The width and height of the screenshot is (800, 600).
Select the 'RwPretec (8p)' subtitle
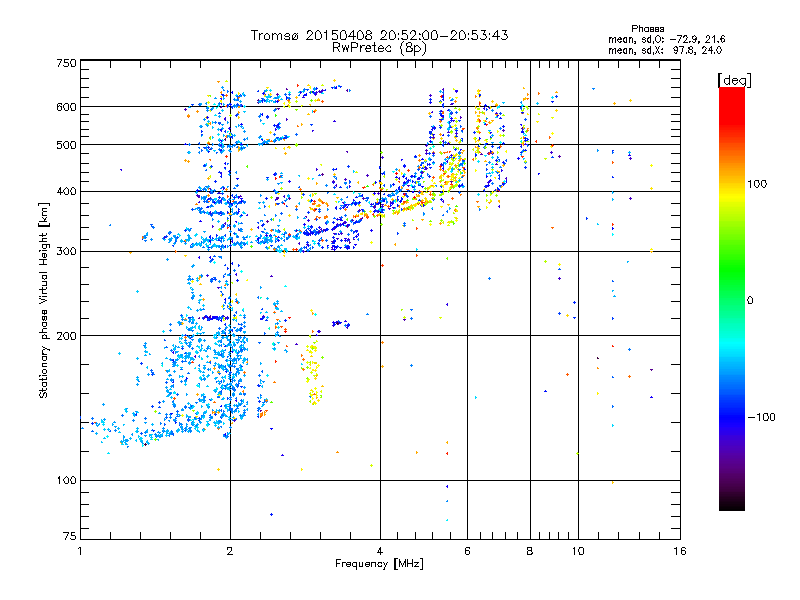(379, 48)
